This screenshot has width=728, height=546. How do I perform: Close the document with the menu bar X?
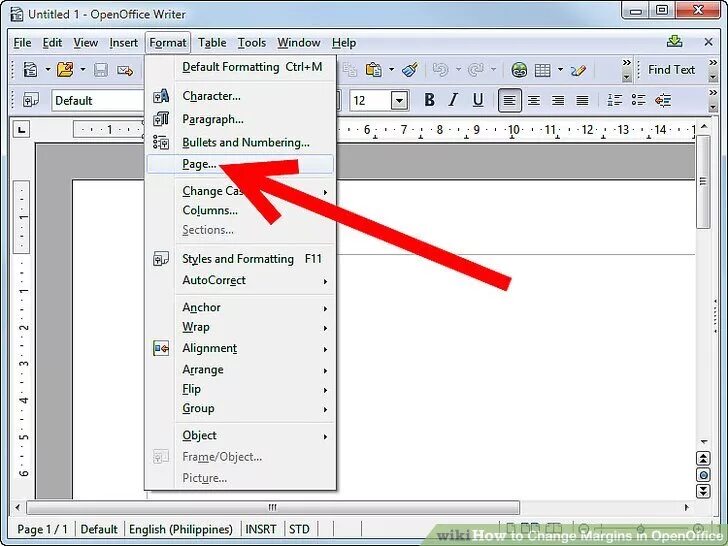point(708,42)
